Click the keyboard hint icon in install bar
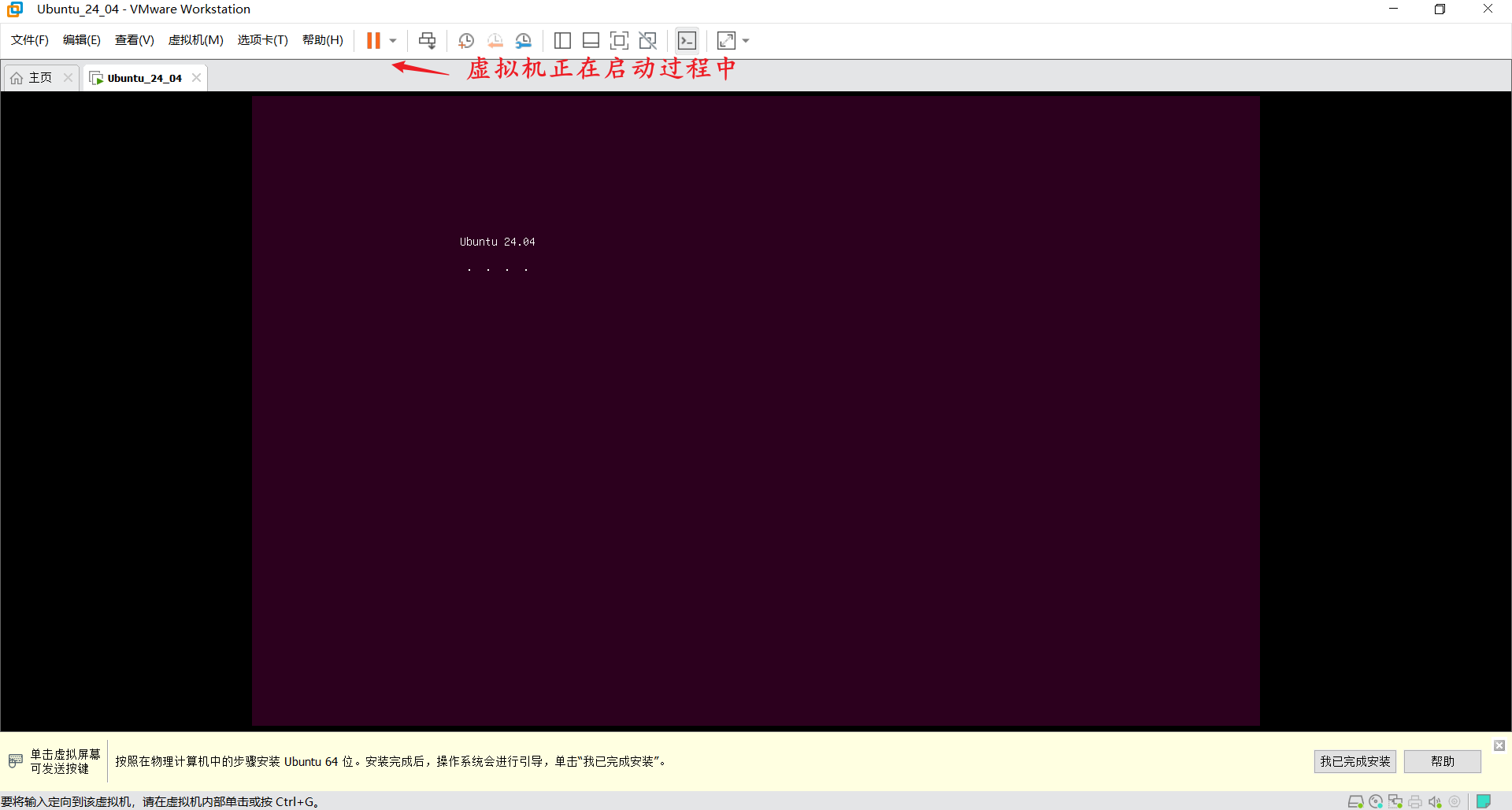Screen dimensions: 1512x810 (16, 760)
